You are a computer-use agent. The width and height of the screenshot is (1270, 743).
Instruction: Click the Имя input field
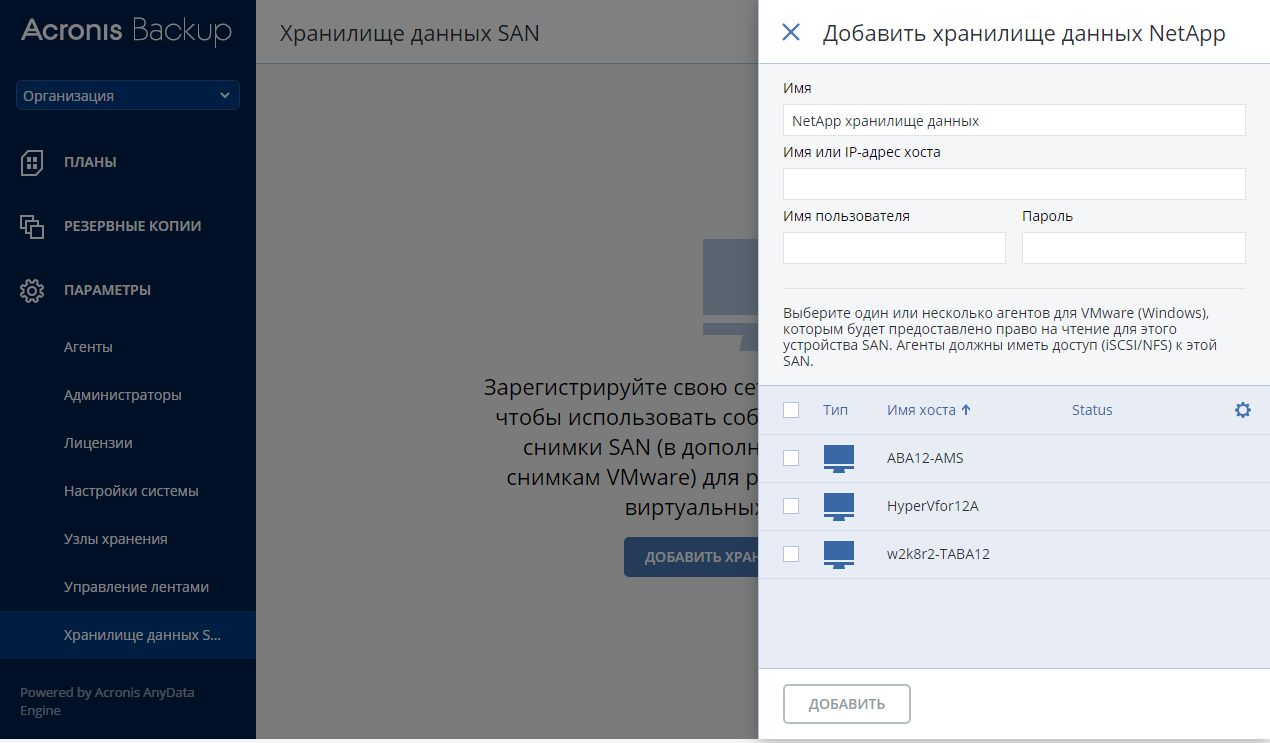coord(1014,120)
